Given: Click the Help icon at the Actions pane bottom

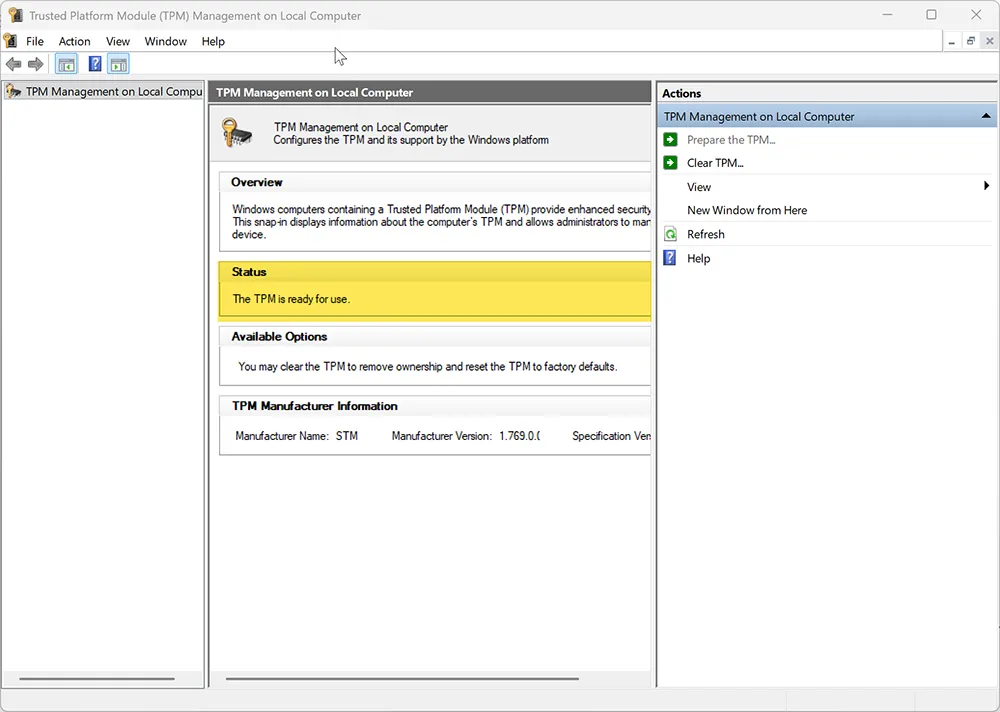Looking at the screenshot, I should [668, 258].
